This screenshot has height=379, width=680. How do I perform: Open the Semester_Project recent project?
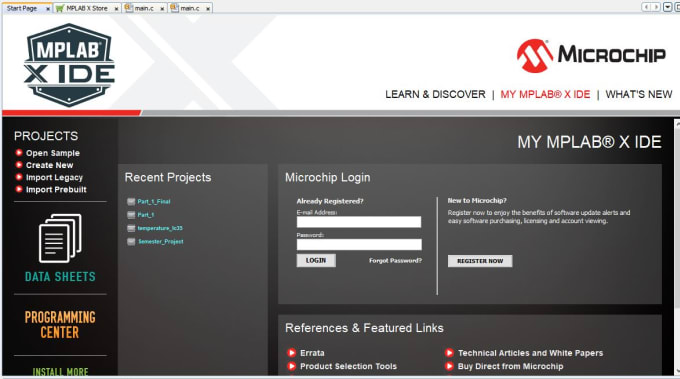coord(160,242)
